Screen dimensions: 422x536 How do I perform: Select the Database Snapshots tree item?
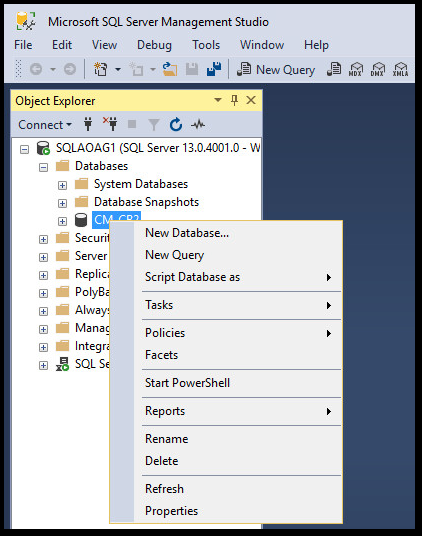tap(146, 202)
